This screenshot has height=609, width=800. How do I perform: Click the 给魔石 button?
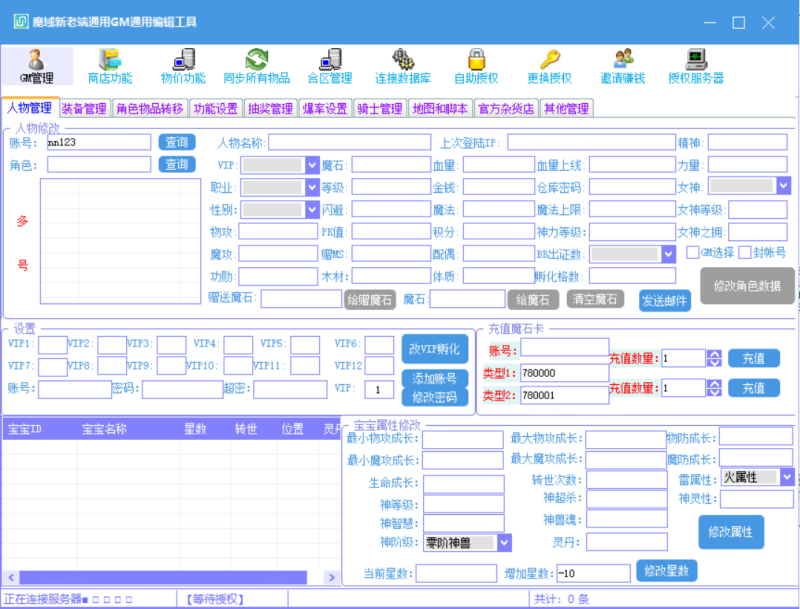pyautogui.click(x=533, y=299)
